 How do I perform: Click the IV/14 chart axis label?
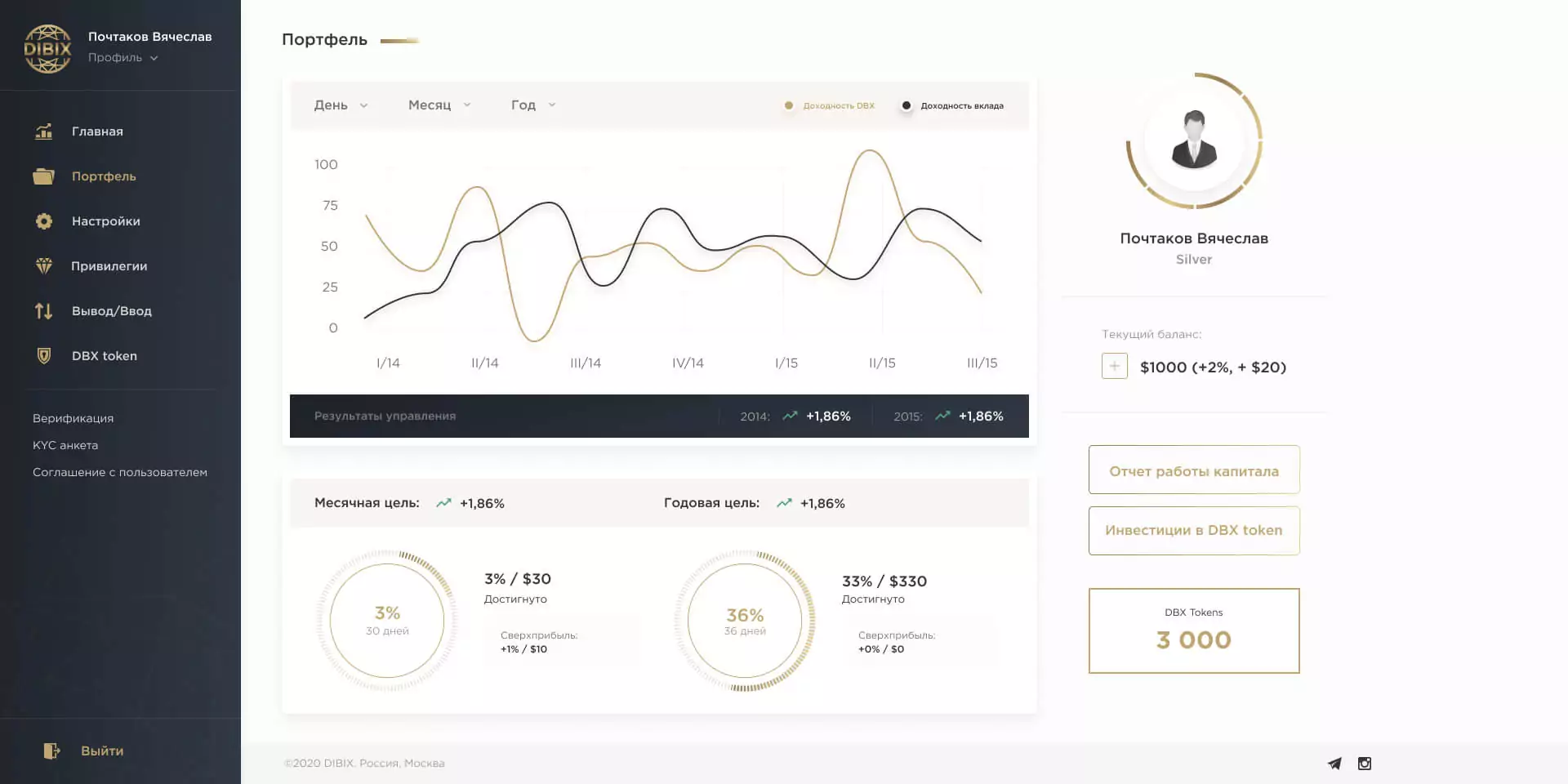(688, 363)
